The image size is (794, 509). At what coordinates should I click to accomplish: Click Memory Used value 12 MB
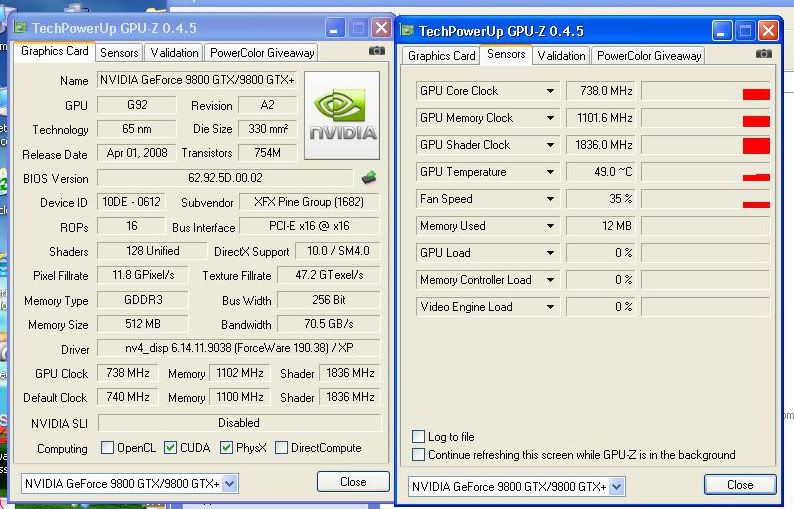pos(600,226)
